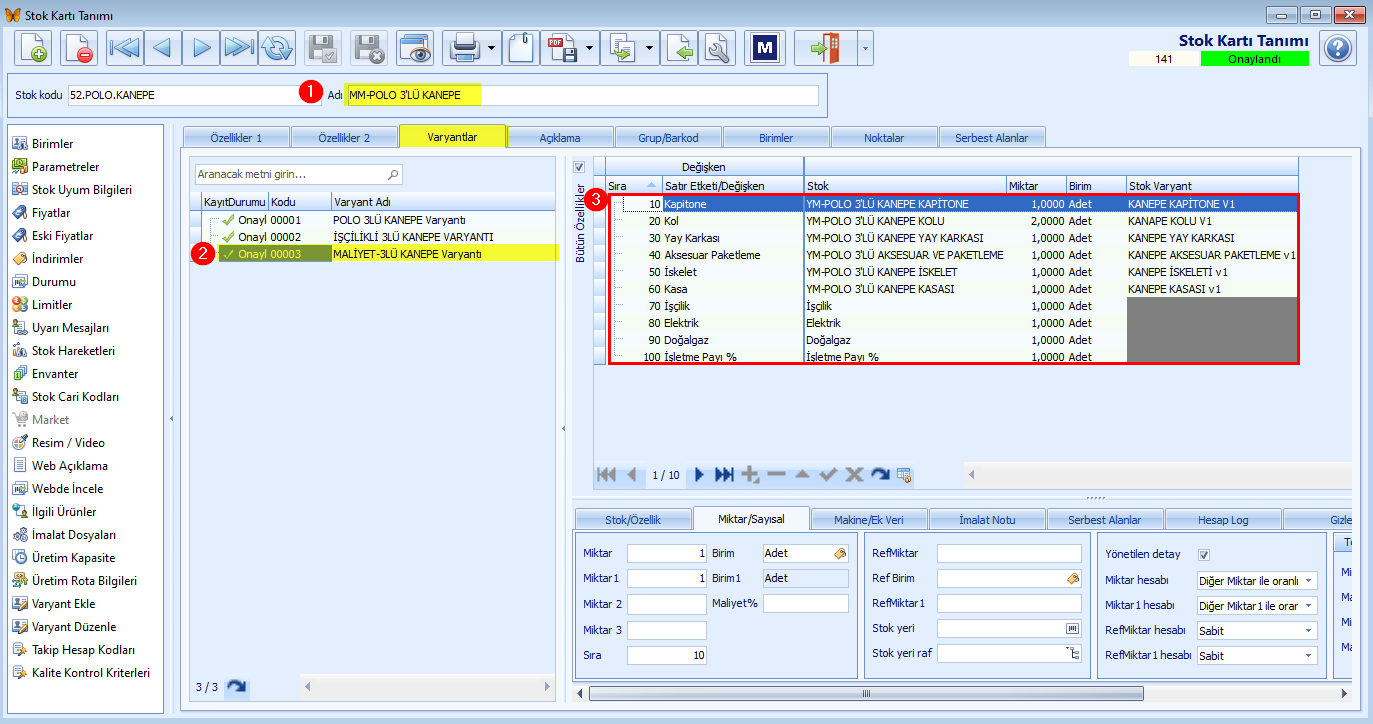Click the tree icon in Stok yeri raf field
Screen dimensions: 1373x724
pyautogui.click(x=1073, y=654)
